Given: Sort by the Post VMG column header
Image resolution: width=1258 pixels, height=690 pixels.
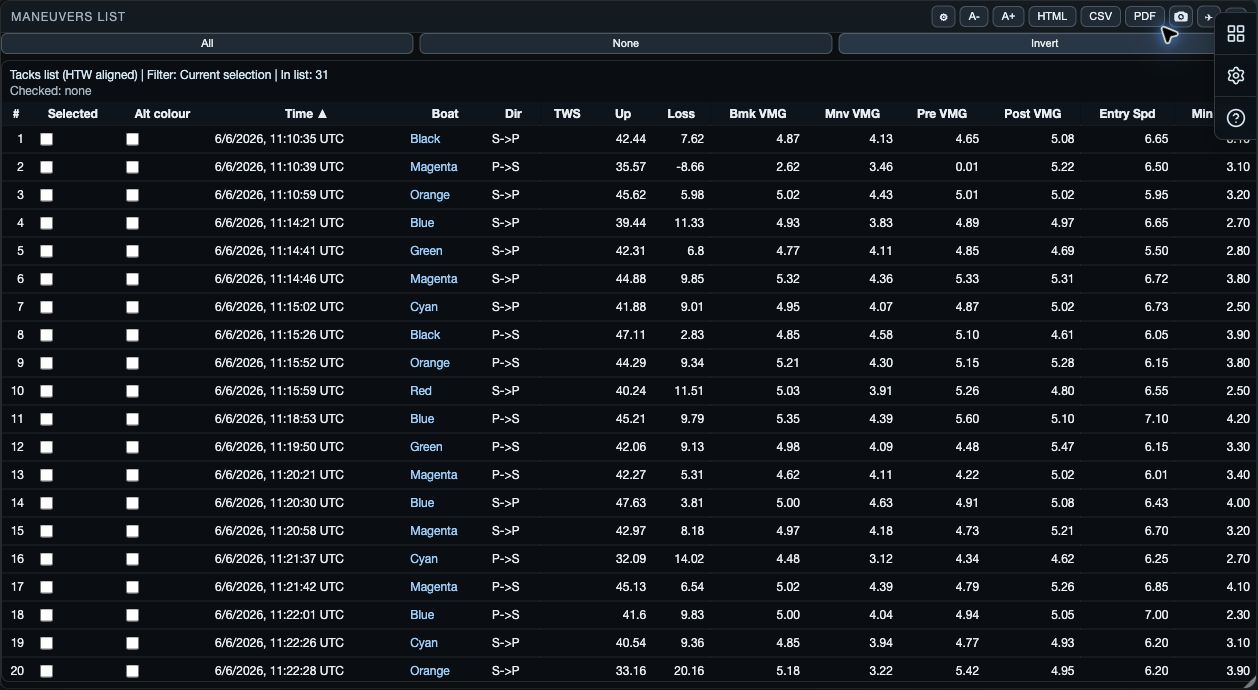Looking at the screenshot, I should [1033, 114].
